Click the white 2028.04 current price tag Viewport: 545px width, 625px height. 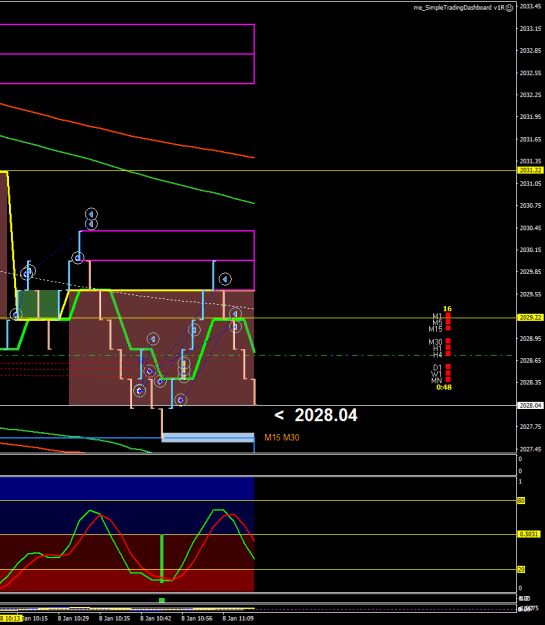coord(530,405)
